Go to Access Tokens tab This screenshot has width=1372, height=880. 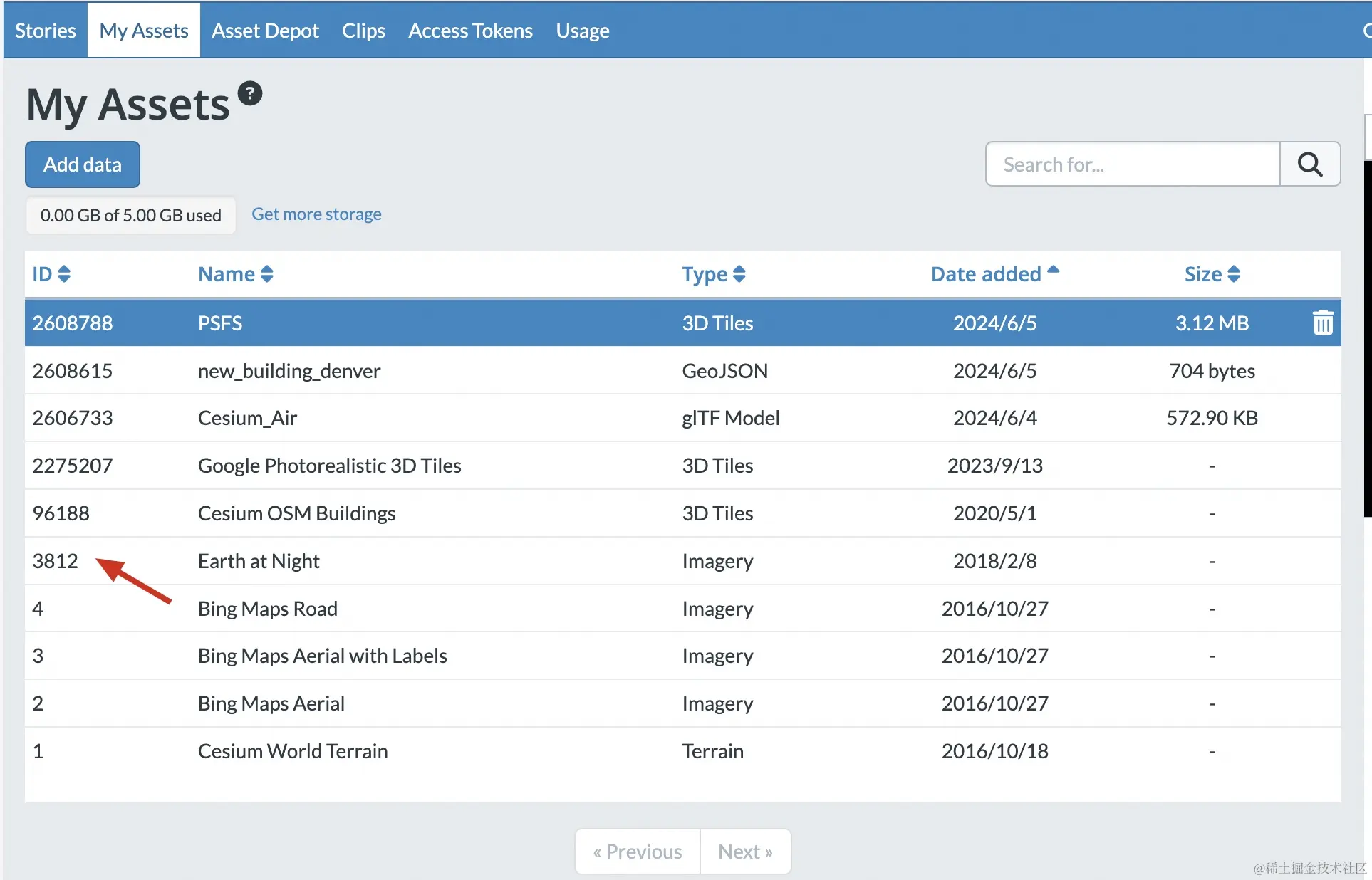pyautogui.click(x=470, y=31)
